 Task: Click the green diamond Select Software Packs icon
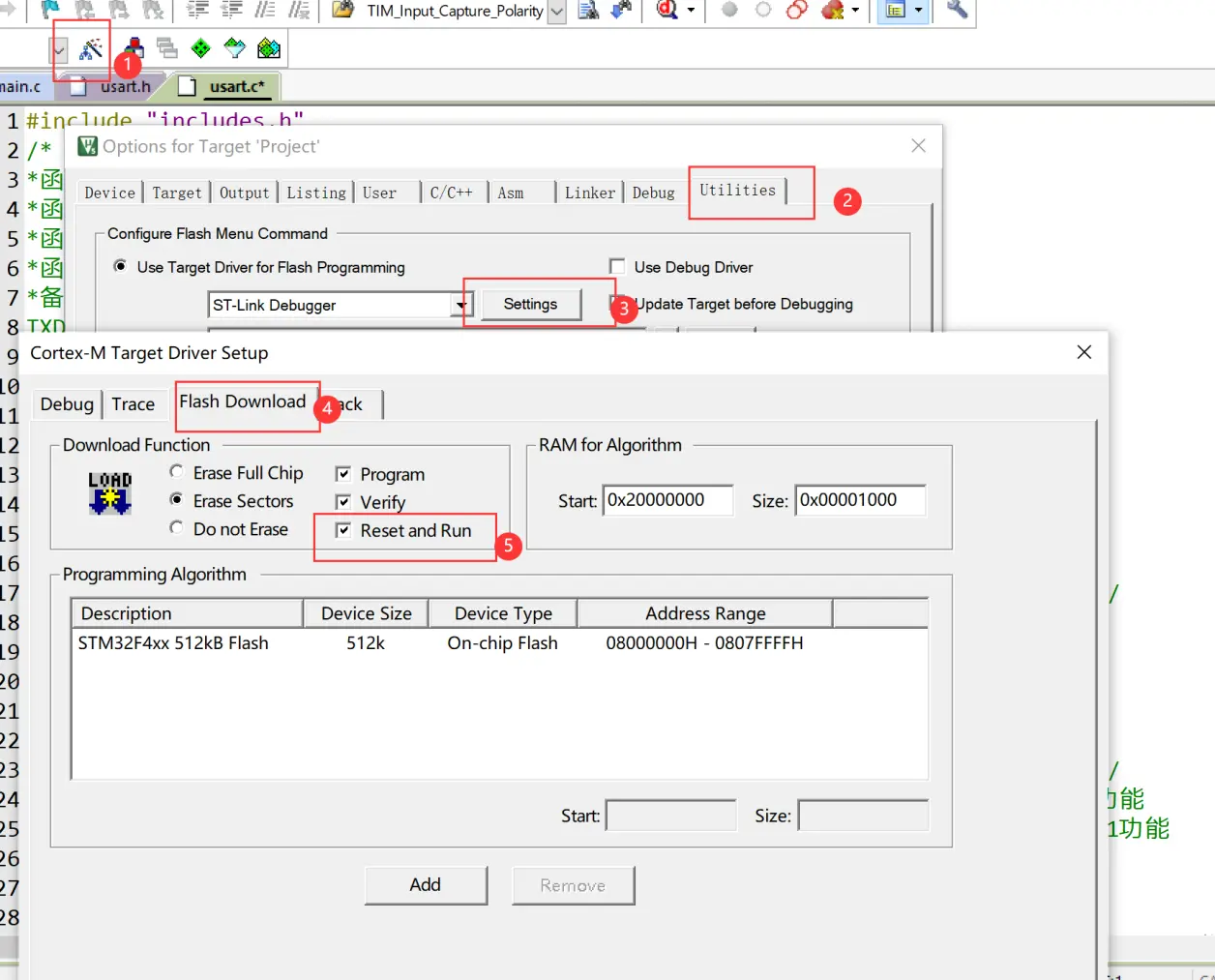point(200,48)
